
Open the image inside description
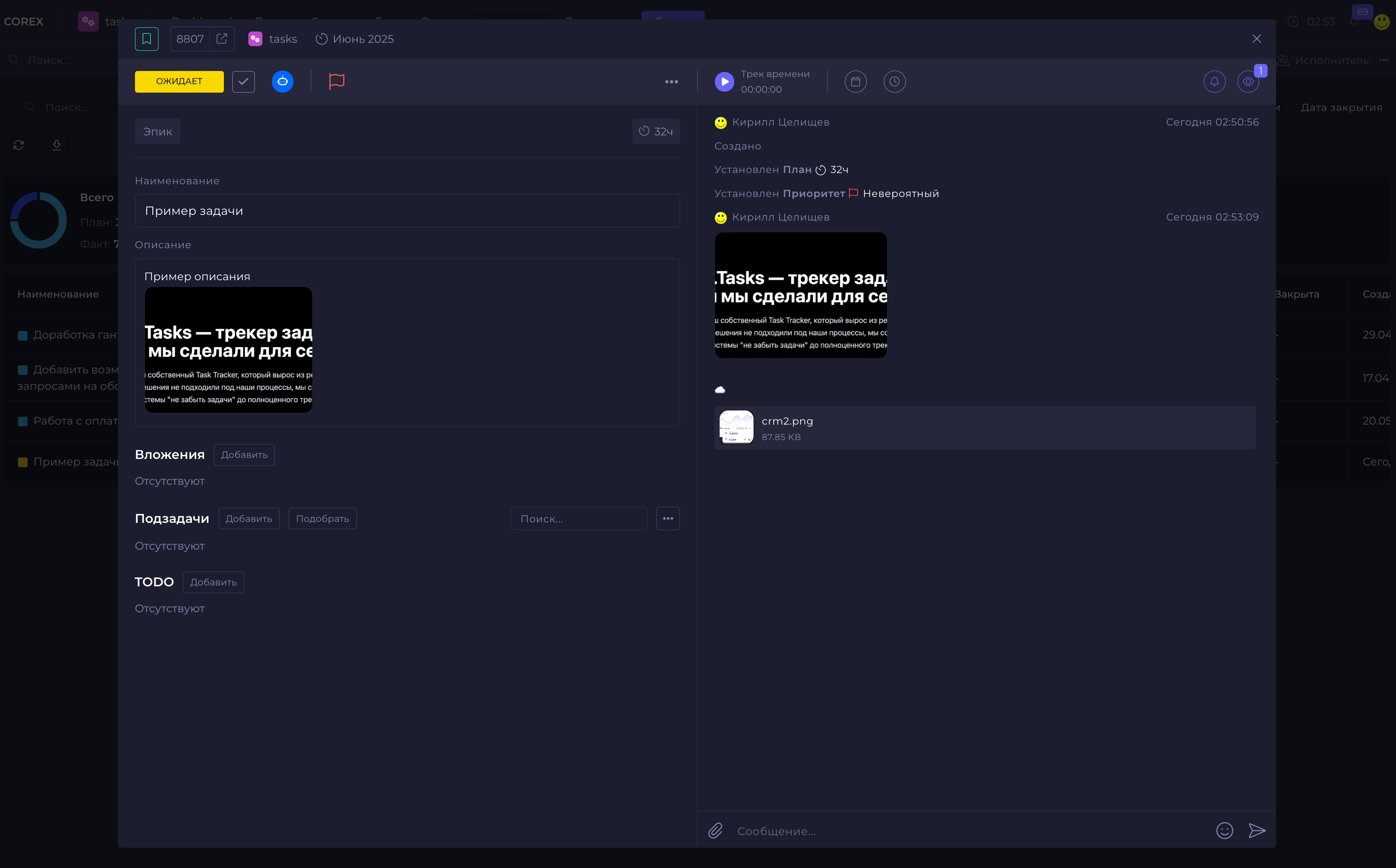pos(229,350)
